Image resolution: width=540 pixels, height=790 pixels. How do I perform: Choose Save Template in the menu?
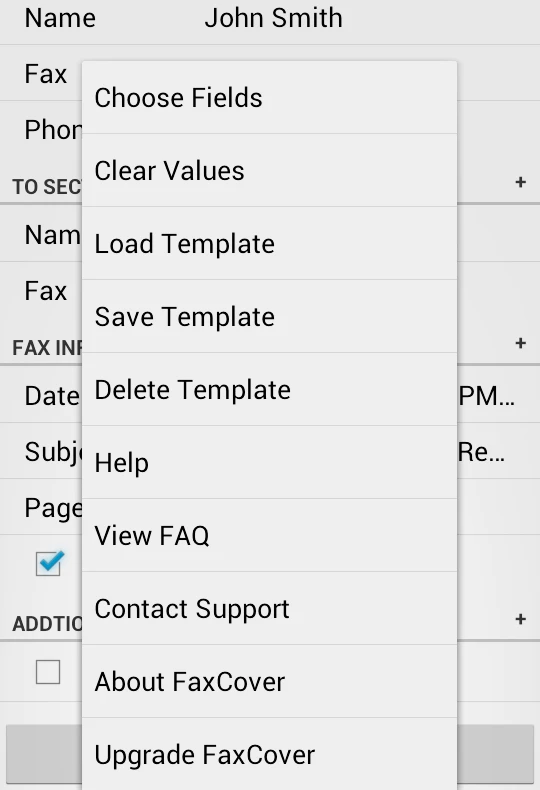coord(269,316)
